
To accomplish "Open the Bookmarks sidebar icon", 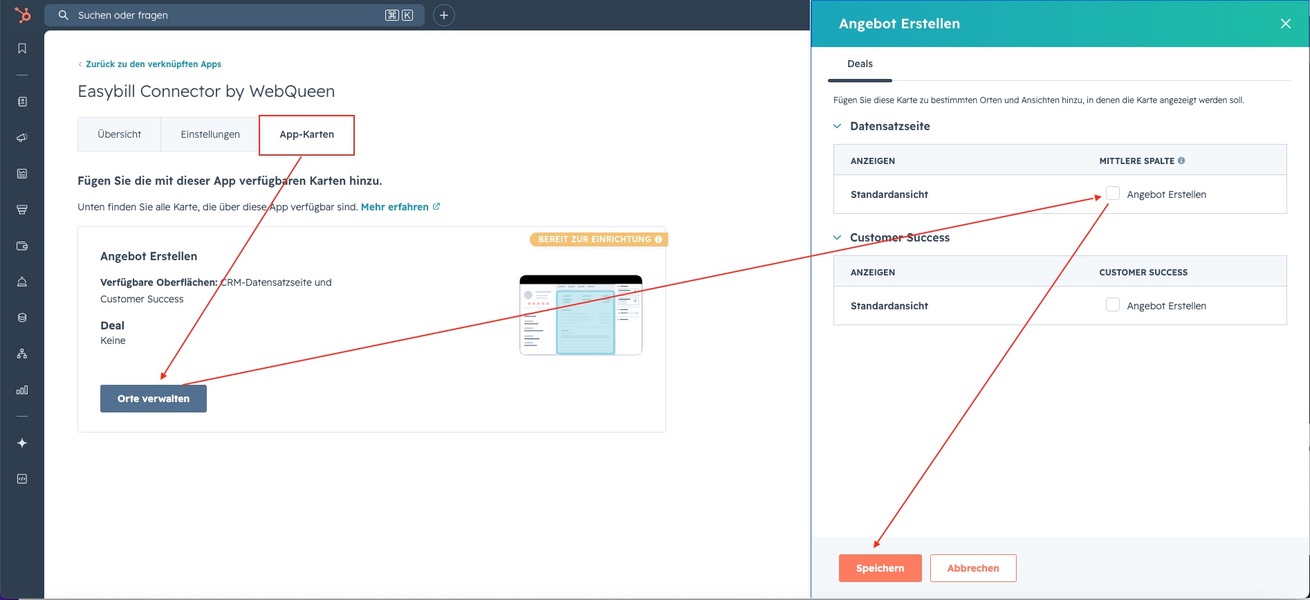I will click(22, 48).
